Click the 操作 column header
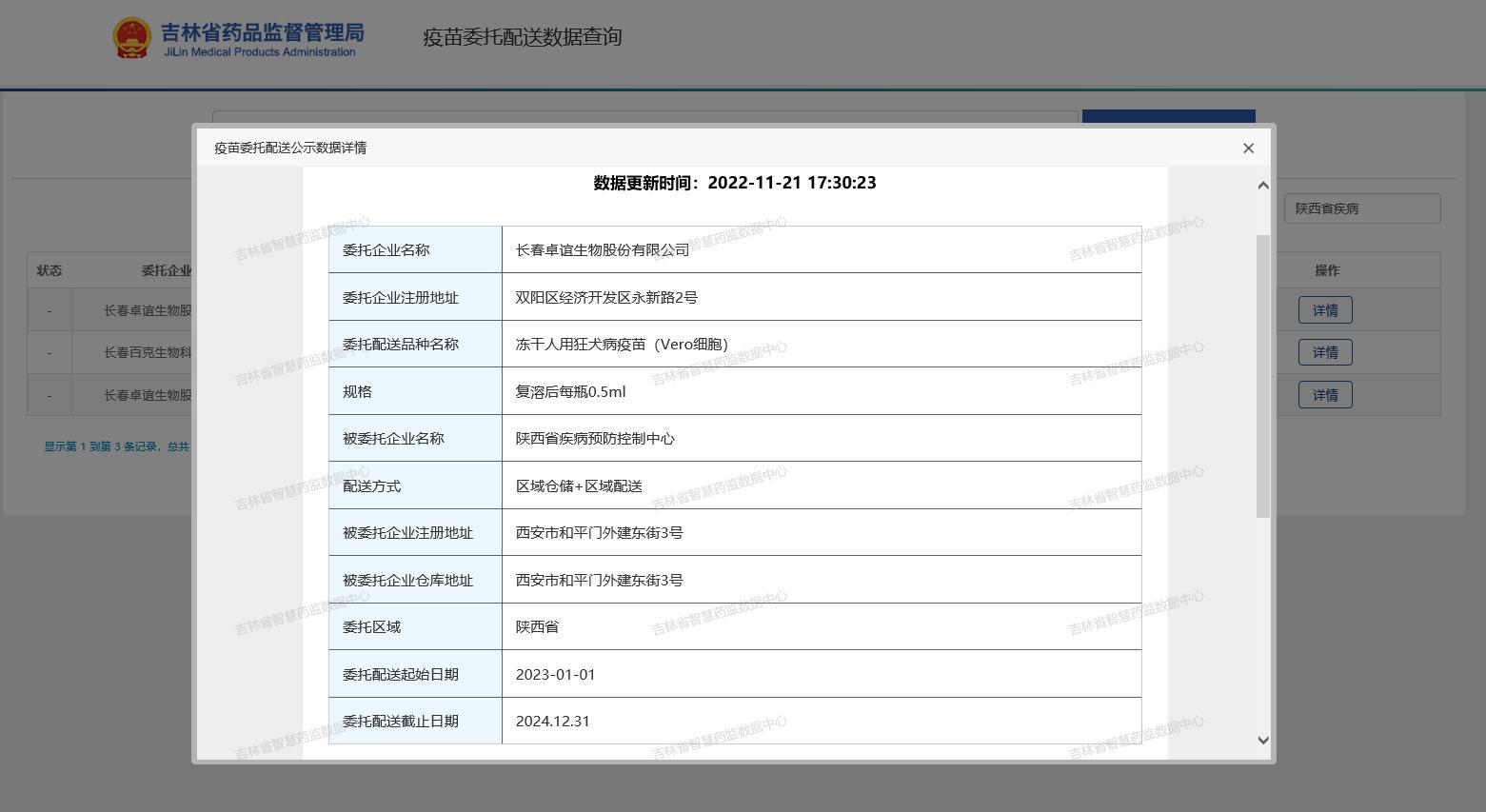Viewport: 1486px width, 812px height. 1327,270
